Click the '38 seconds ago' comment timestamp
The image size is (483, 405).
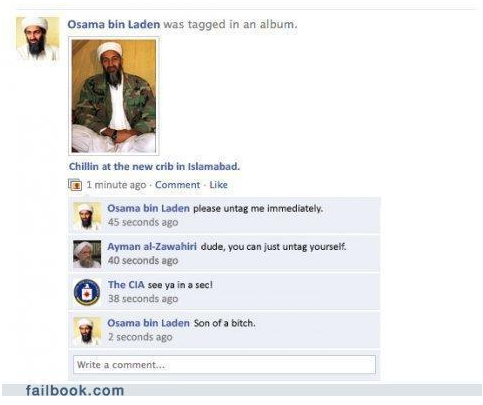click(143, 299)
